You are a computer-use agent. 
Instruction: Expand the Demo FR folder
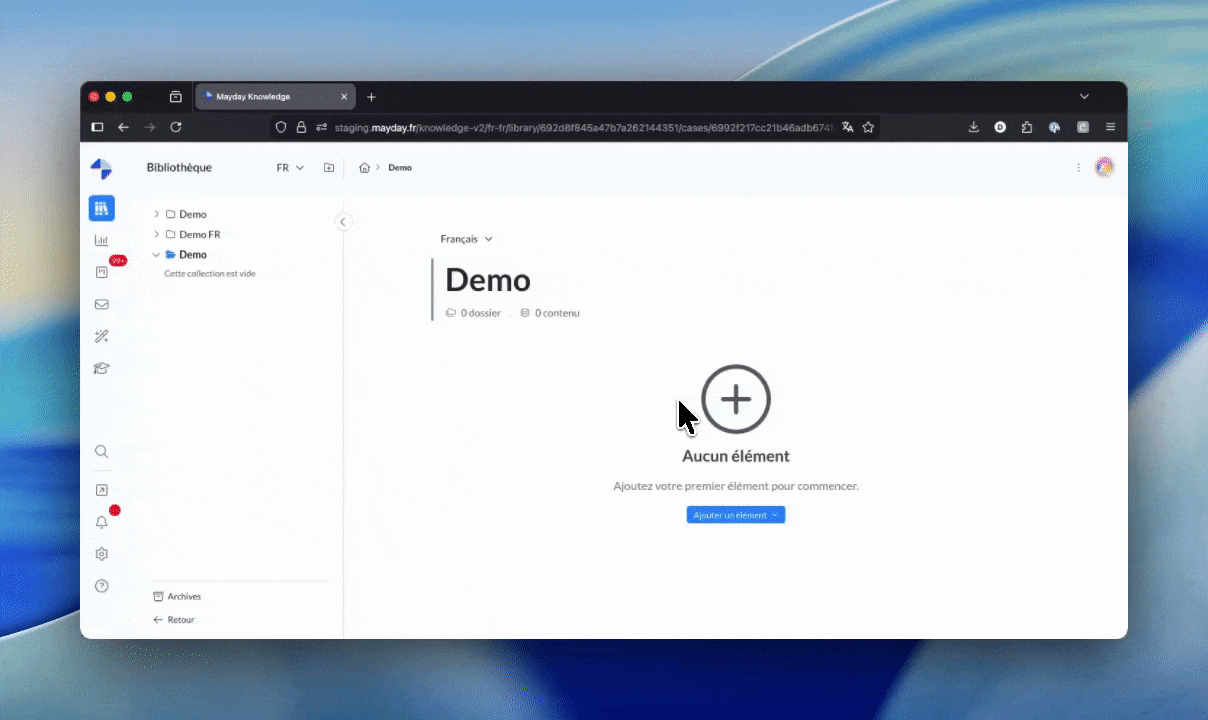coord(157,234)
